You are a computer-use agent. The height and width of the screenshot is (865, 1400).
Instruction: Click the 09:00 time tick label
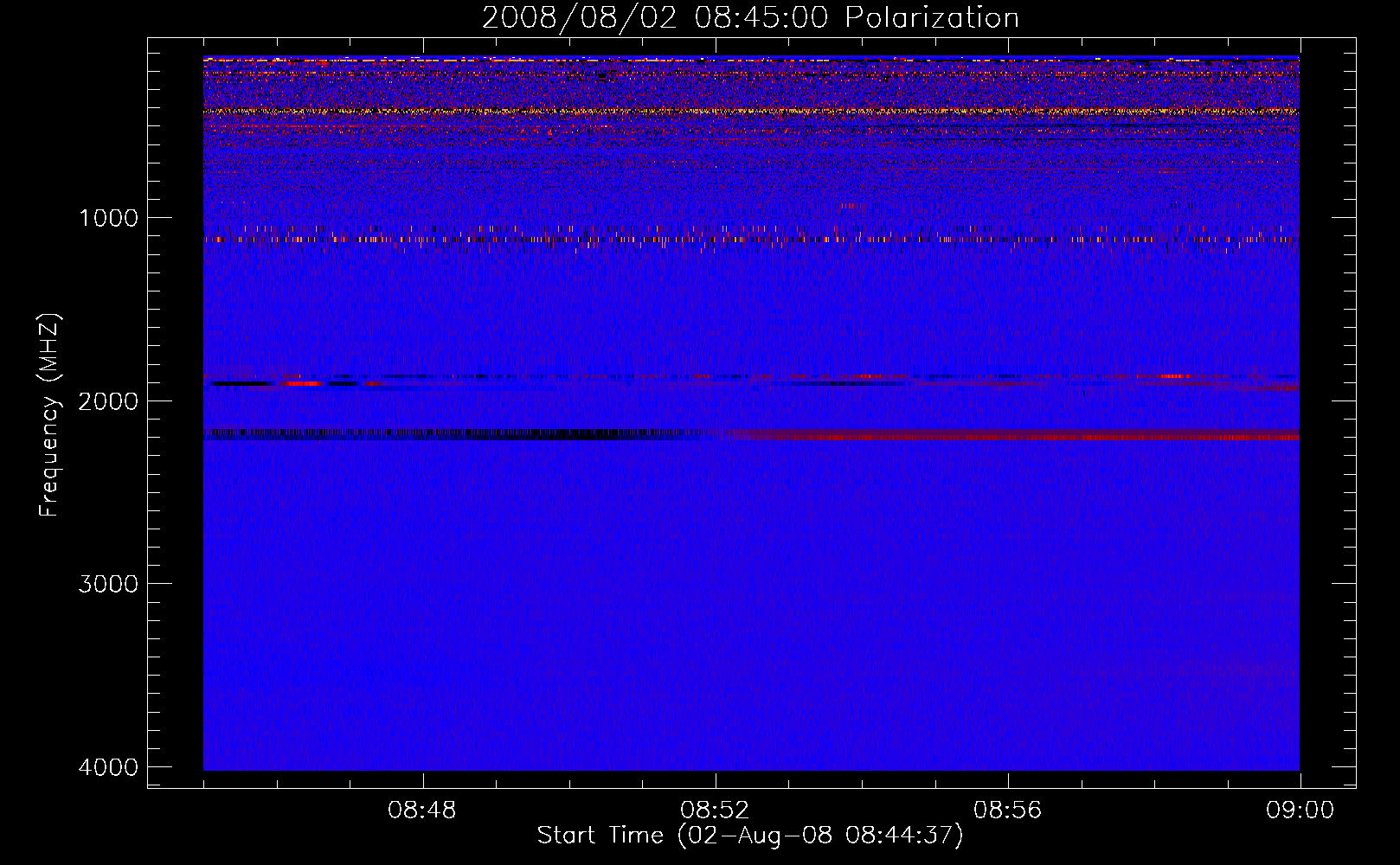pyautogui.click(x=1300, y=811)
